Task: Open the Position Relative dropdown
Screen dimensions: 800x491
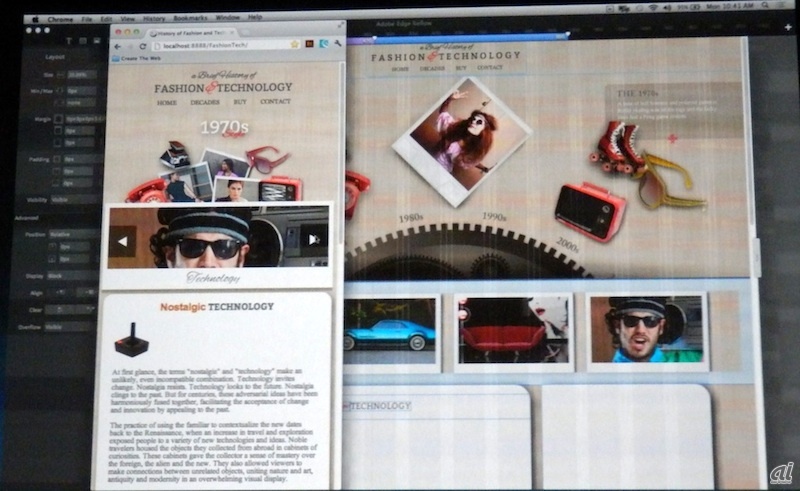Action: 74,234
